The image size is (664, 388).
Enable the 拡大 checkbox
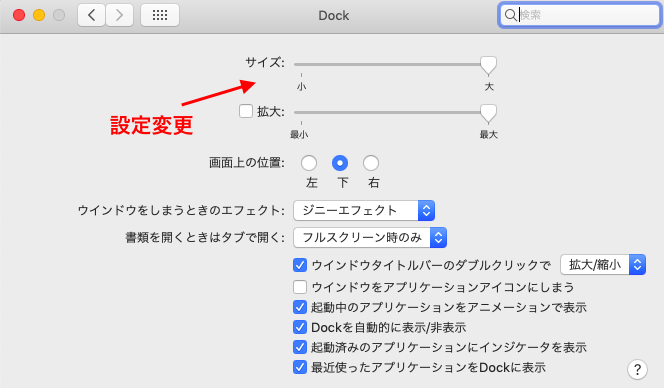point(246,111)
